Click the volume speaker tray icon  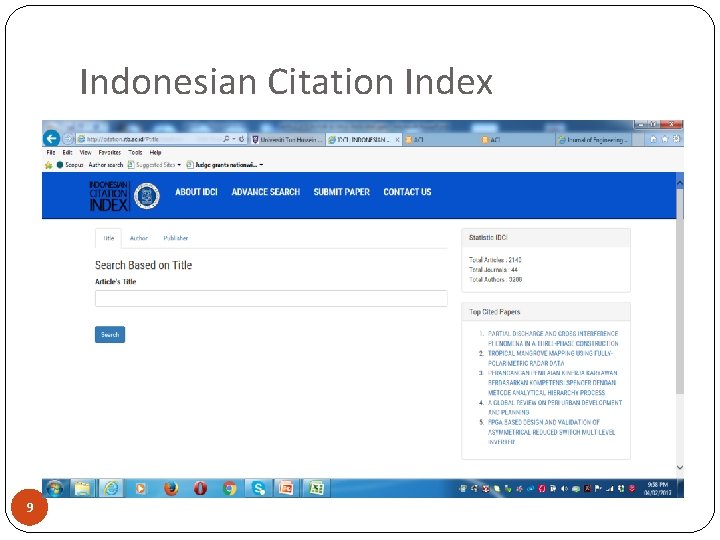click(x=564, y=489)
